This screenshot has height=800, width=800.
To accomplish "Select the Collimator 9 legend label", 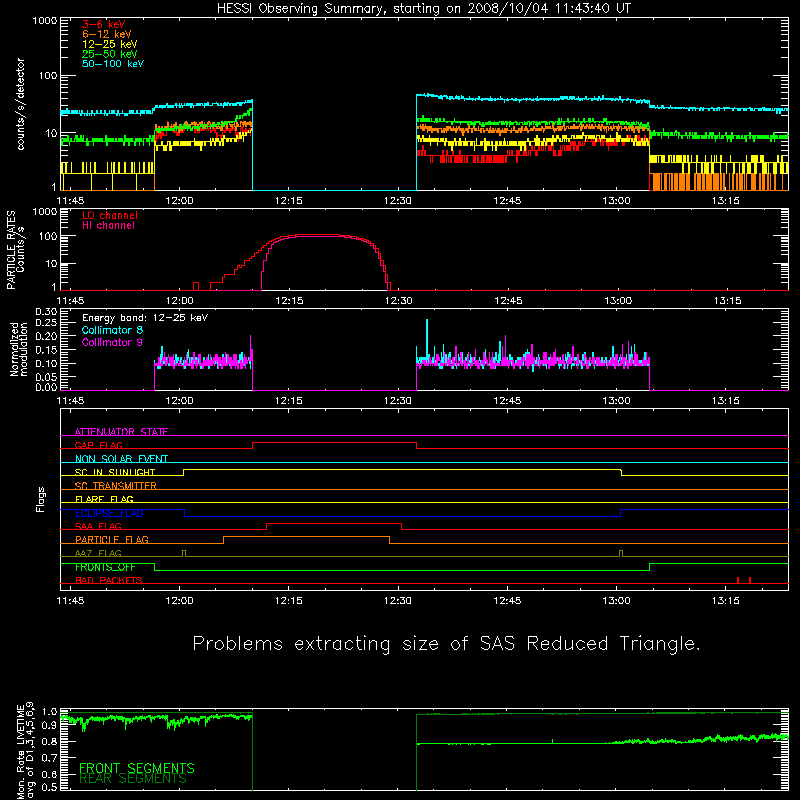I will [112, 342].
